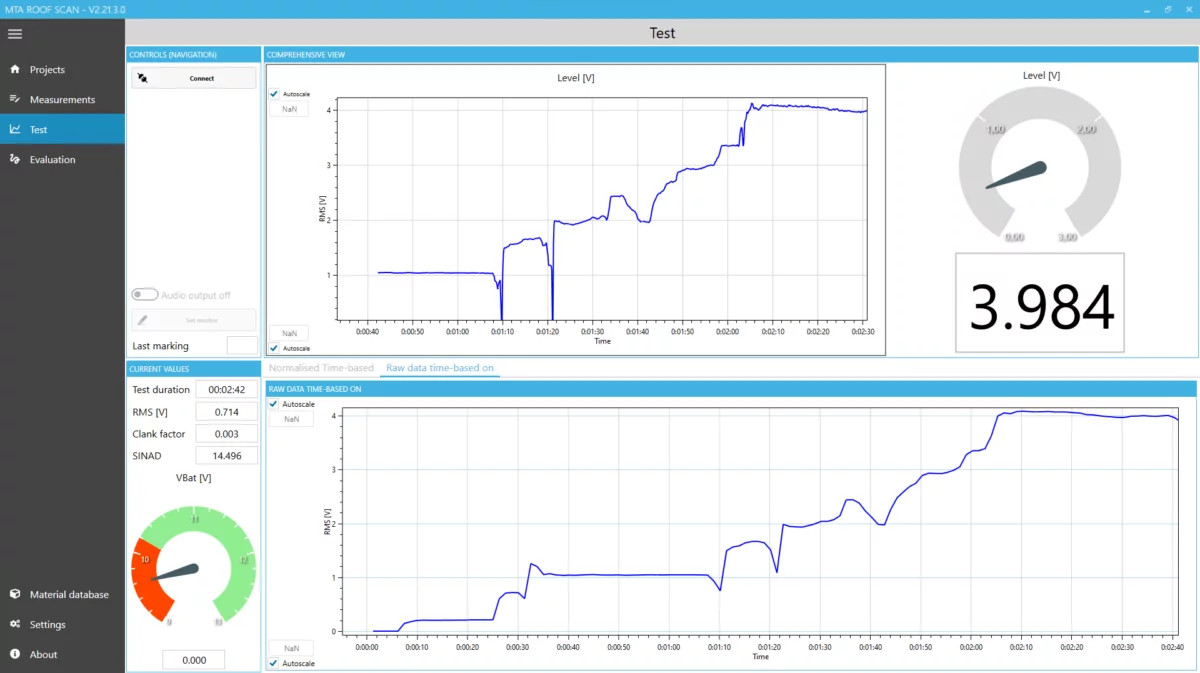1200x673 pixels.
Task: Click the Measurements list icon in sidebar
Action: click(15, 100)
